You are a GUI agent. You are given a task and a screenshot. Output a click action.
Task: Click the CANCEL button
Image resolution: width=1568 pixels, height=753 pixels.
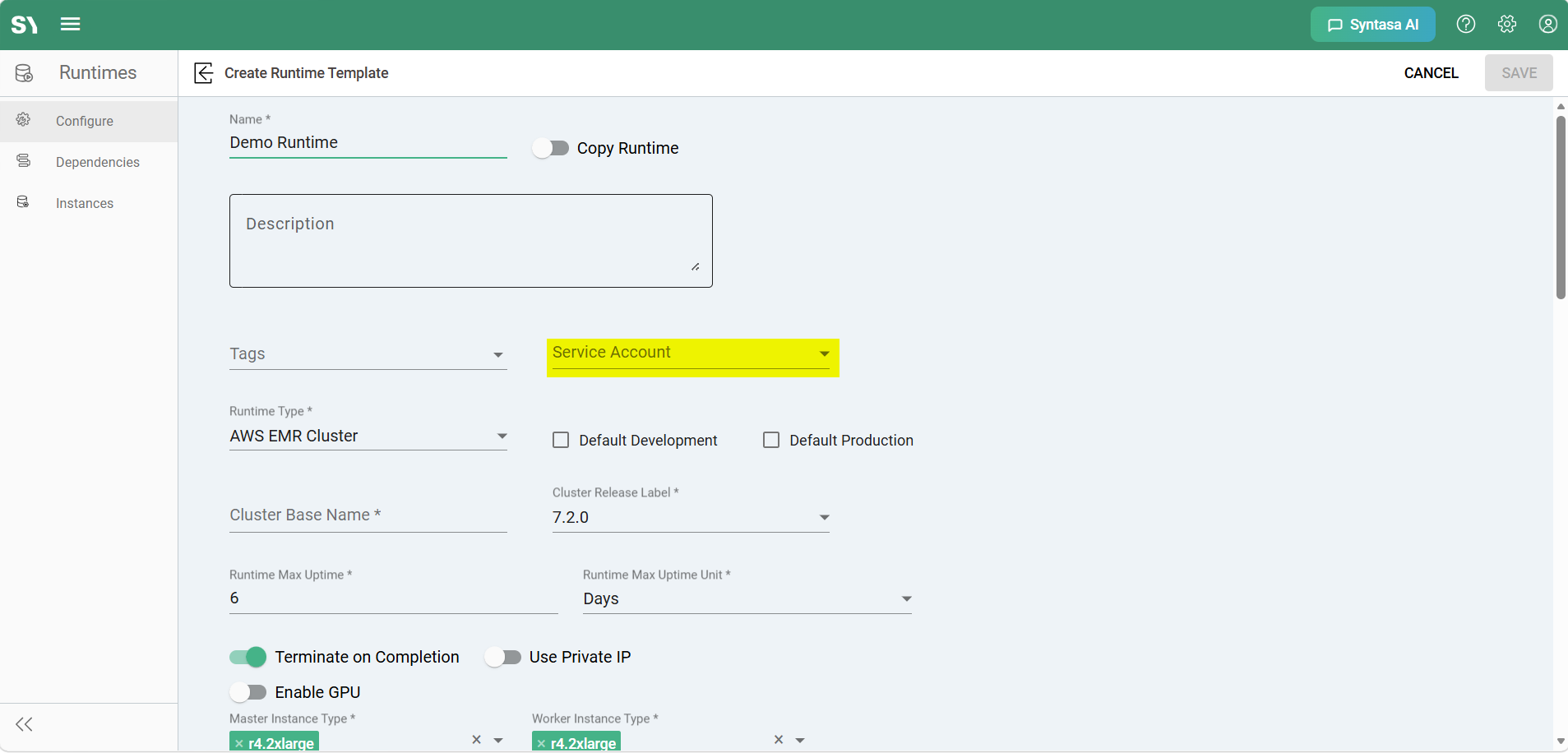click(x=1431, y=73)
